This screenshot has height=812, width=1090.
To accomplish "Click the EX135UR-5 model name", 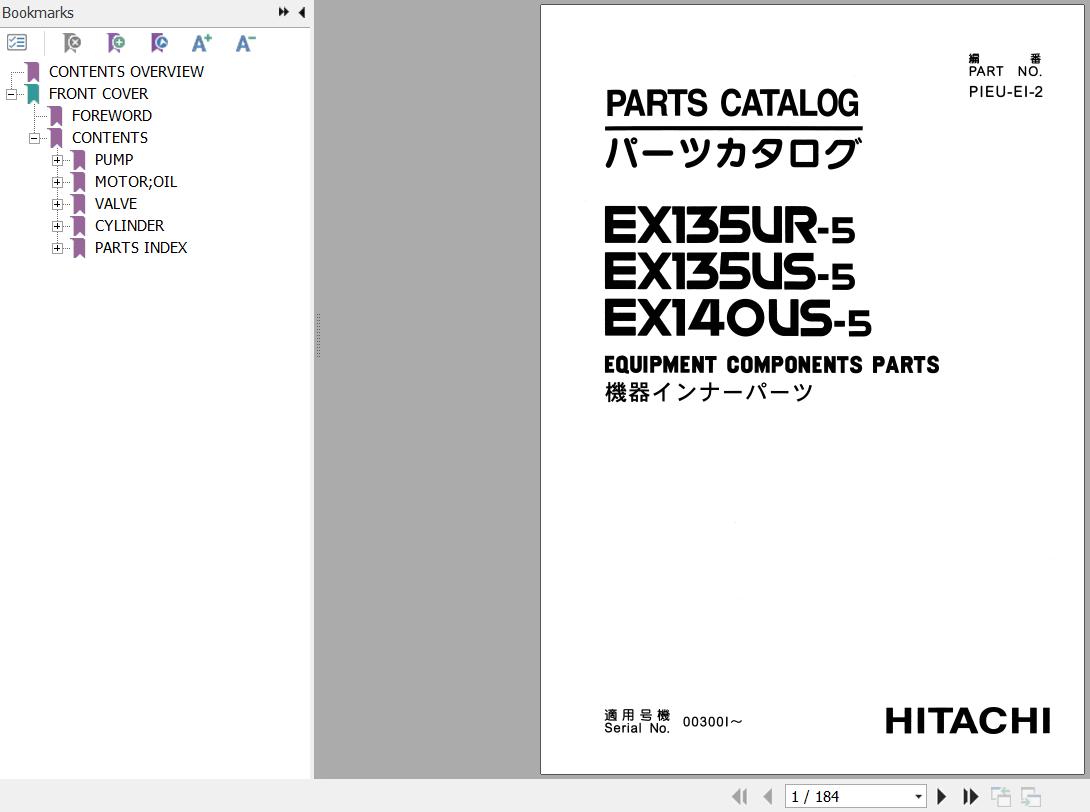I will tap(729, 225).
